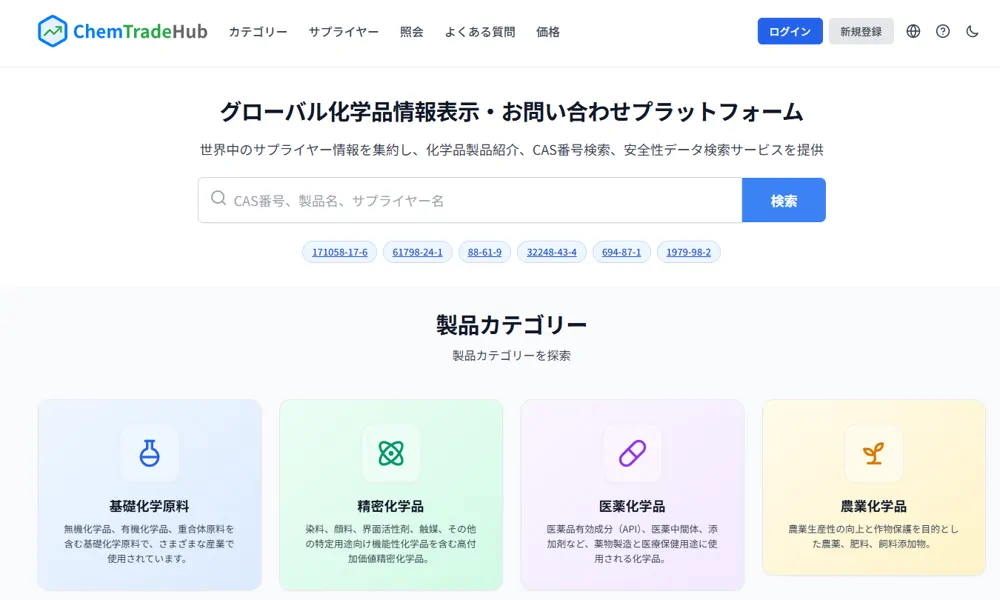Open the サプライヤー menu item
This screenshot has height=600, width=1000.
[343, 32]
